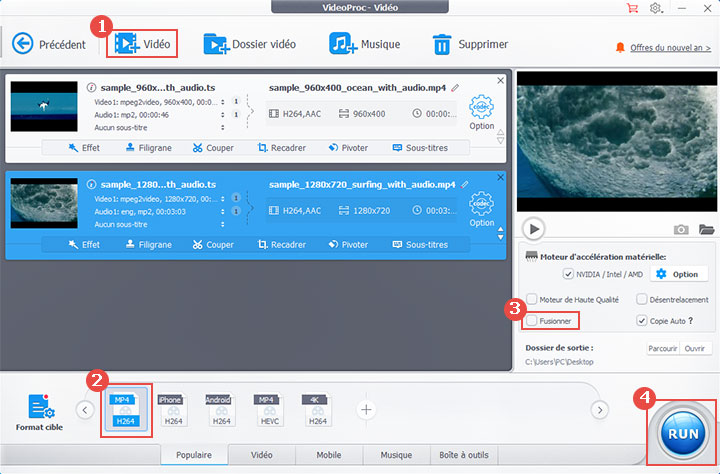Viewport: 720px width, 474px height.
Task: Open Sous-titres for the surfing video
Action: click(420, 245)
